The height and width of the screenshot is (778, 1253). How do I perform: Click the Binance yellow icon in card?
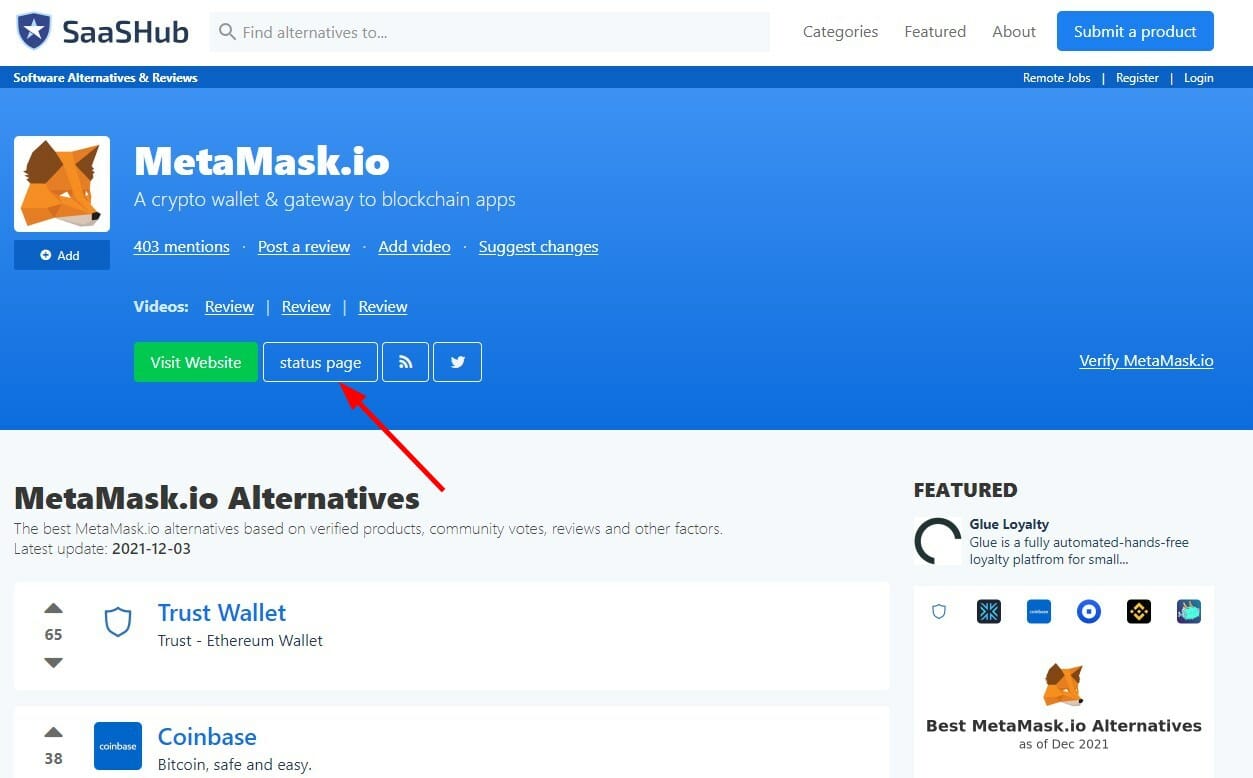1139,611
